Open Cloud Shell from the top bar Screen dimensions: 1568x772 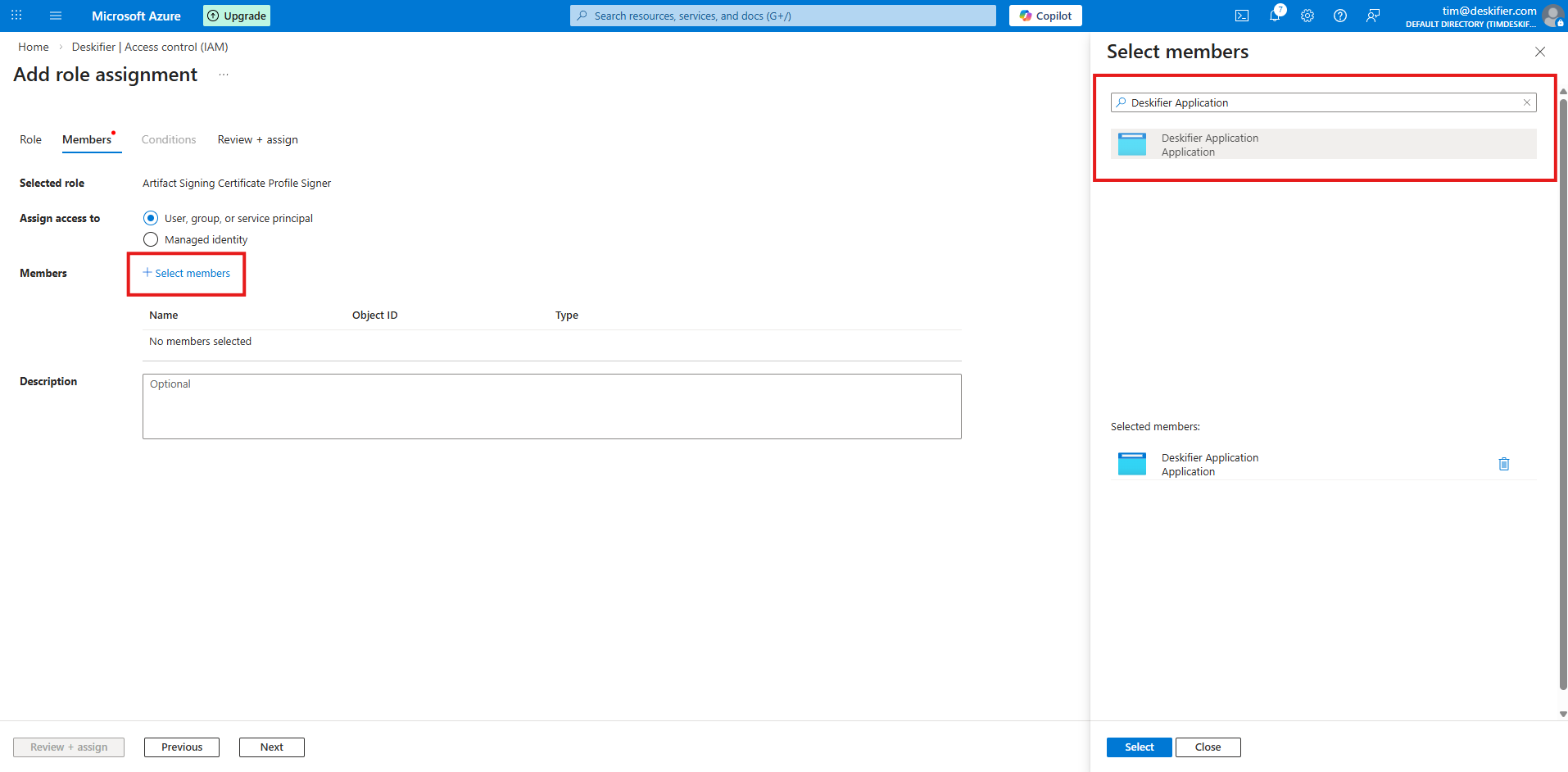point(1242,16)
